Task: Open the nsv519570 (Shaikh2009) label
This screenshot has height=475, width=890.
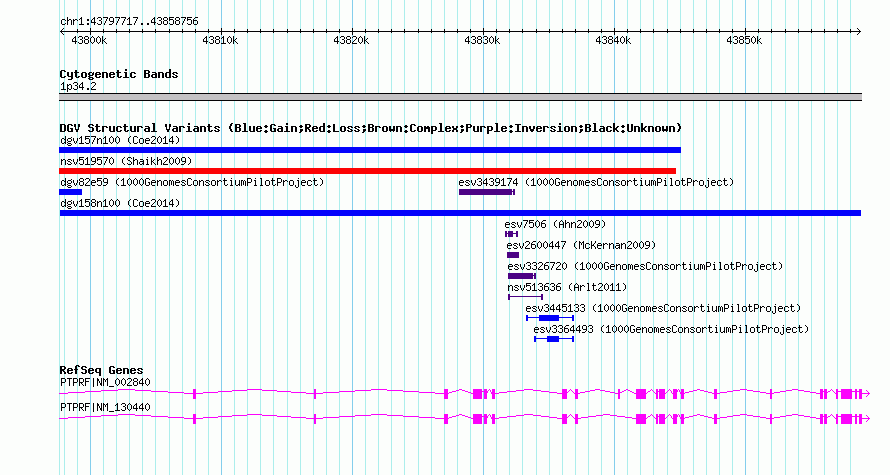Action: tap(126, 161)
